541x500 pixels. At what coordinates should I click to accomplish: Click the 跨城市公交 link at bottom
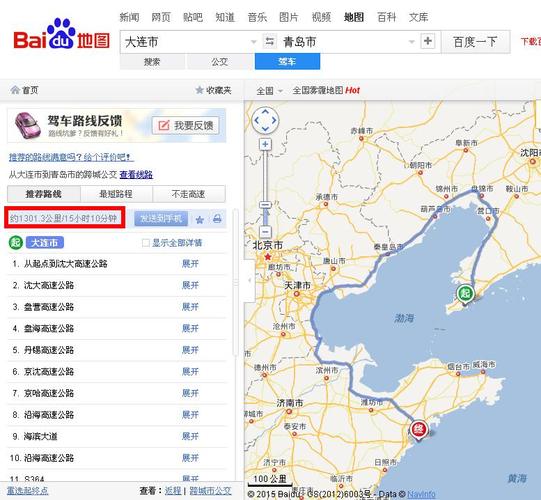(210, 491)
